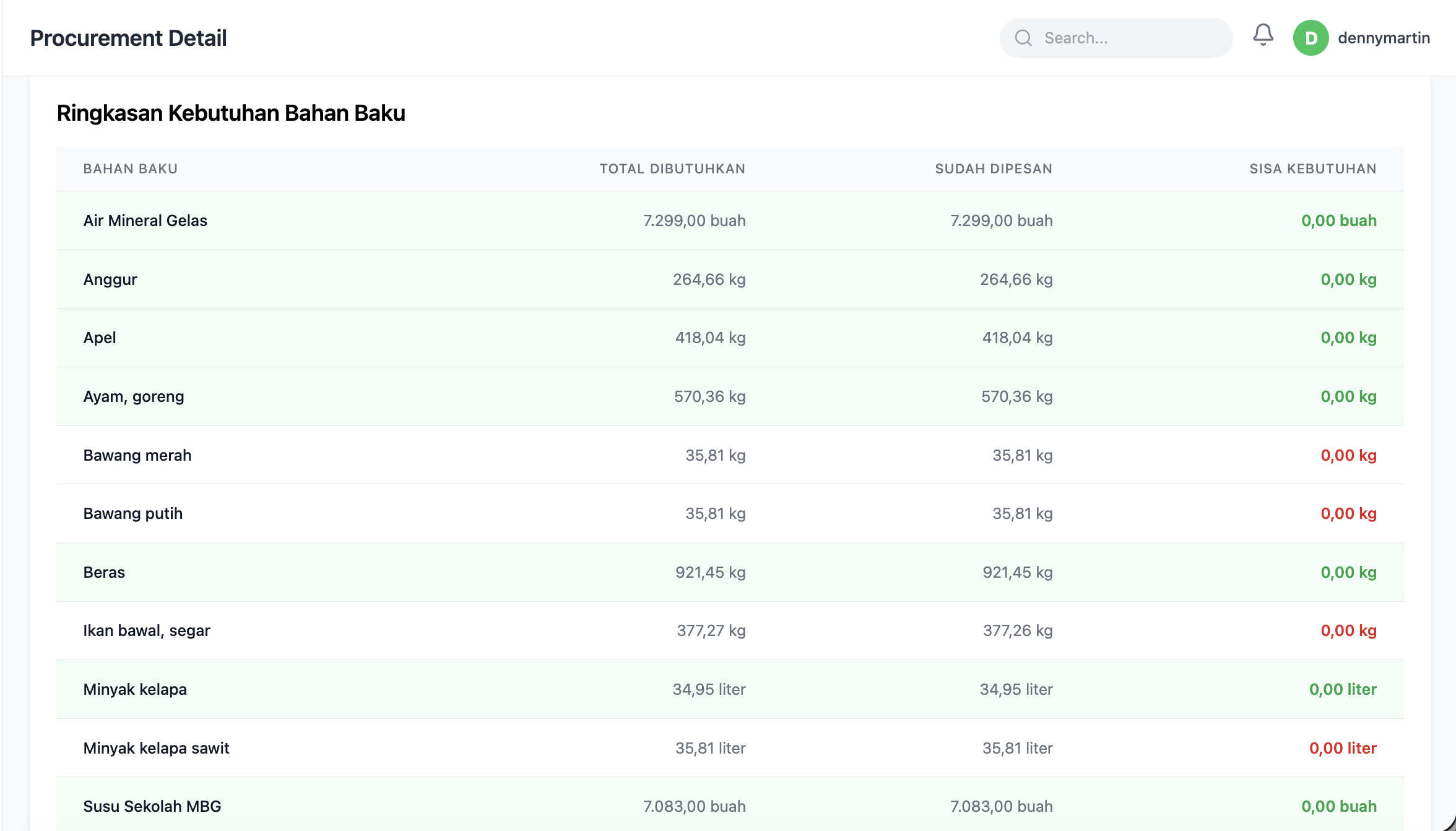Open the dennymartin username menu
The image size is (1456, 831).
[1384, 38]
